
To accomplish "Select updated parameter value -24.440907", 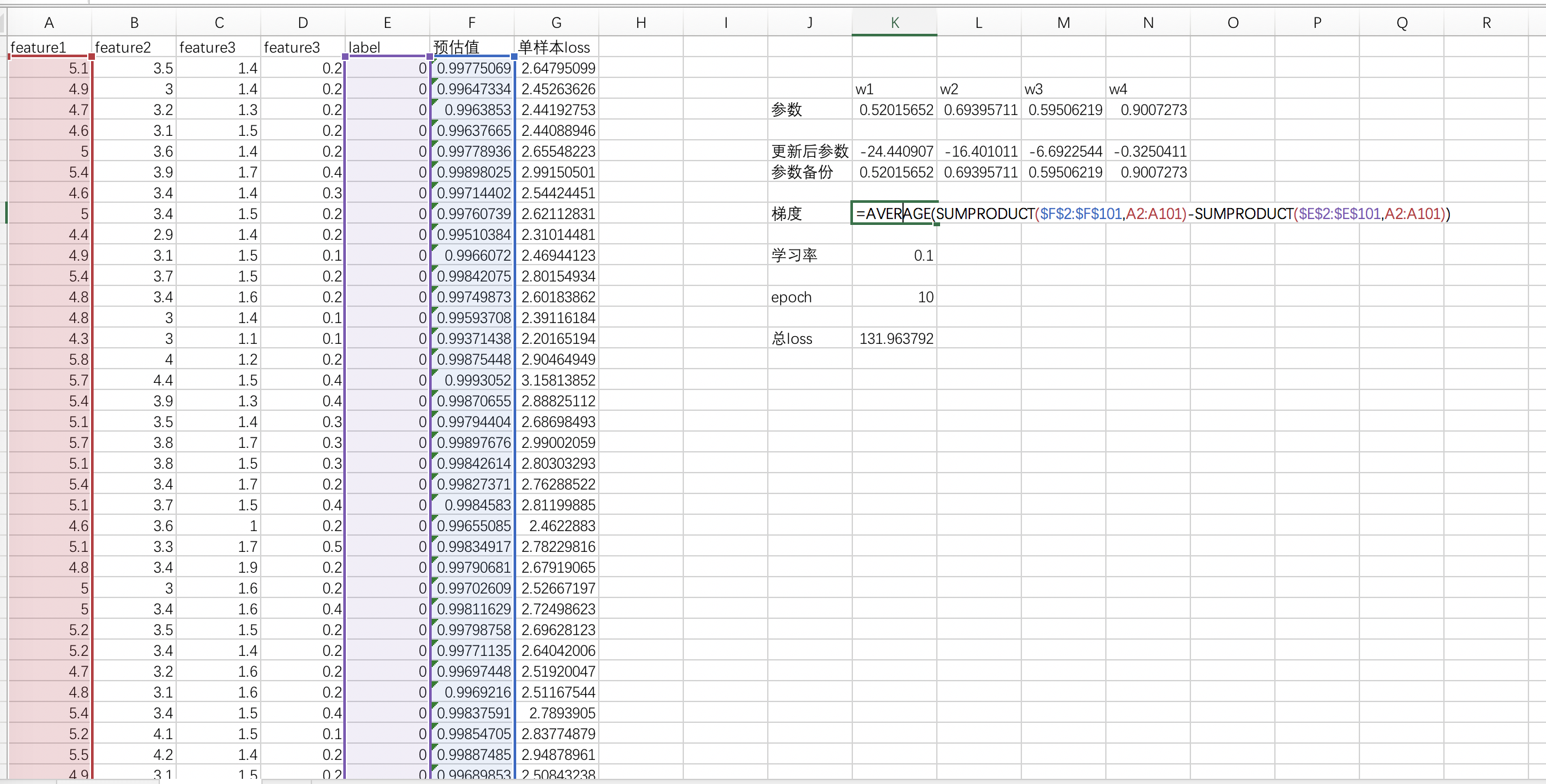I will coord(895,151).
